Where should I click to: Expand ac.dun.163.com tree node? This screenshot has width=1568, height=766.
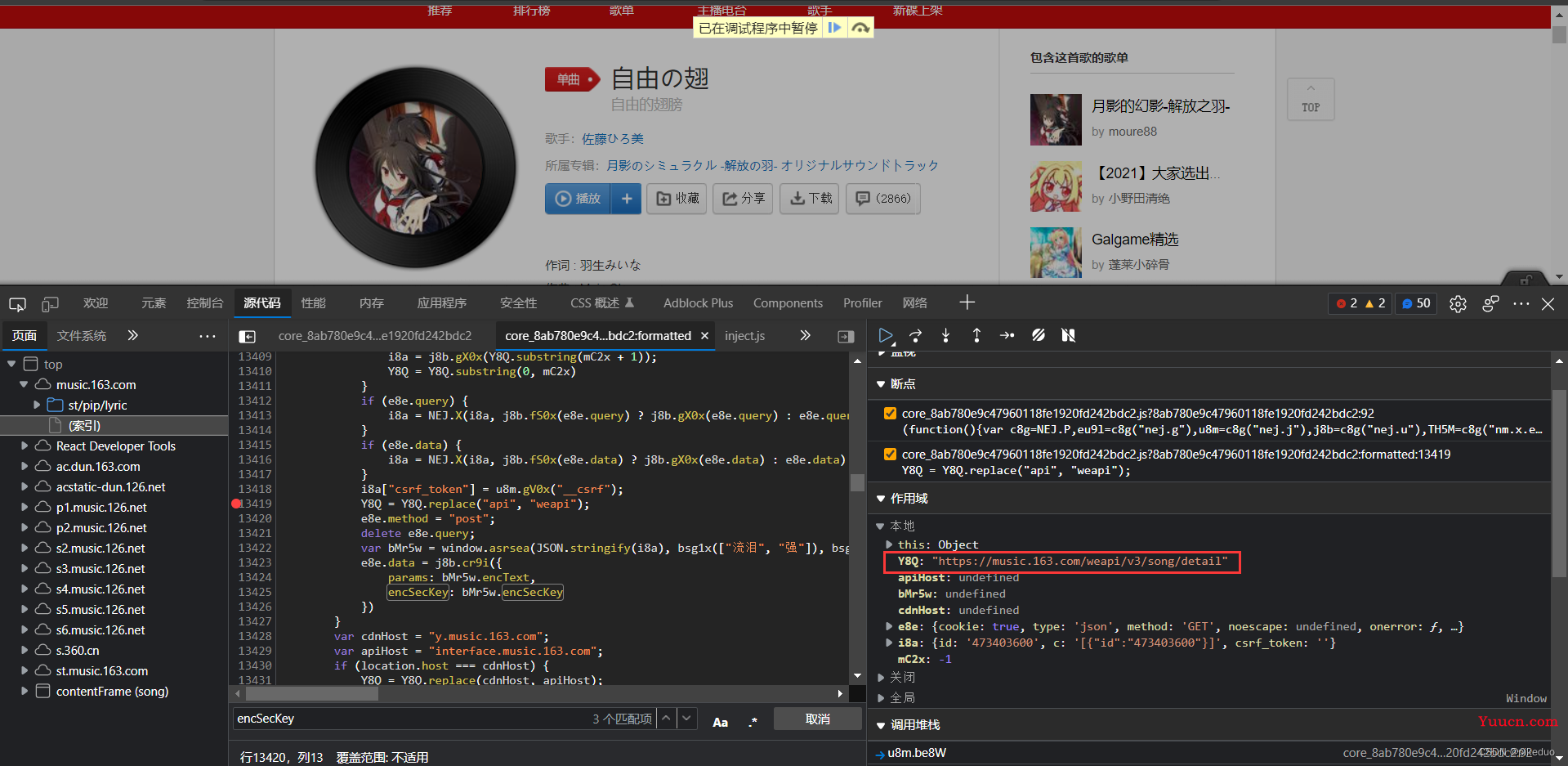tap(24, 466)
